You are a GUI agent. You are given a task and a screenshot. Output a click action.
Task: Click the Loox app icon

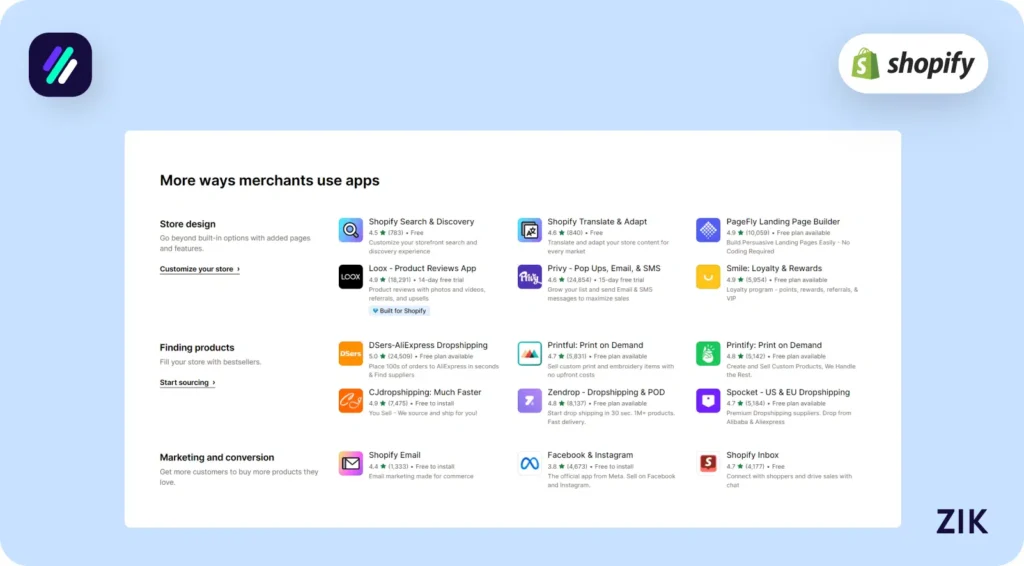click(x=351, y=277)
